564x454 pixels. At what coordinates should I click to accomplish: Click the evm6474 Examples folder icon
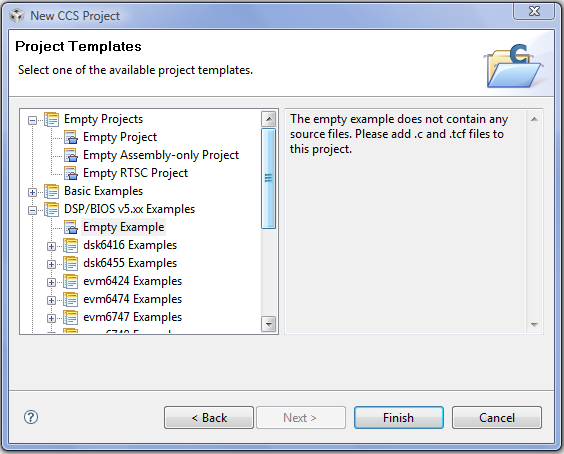click(70, 299)
